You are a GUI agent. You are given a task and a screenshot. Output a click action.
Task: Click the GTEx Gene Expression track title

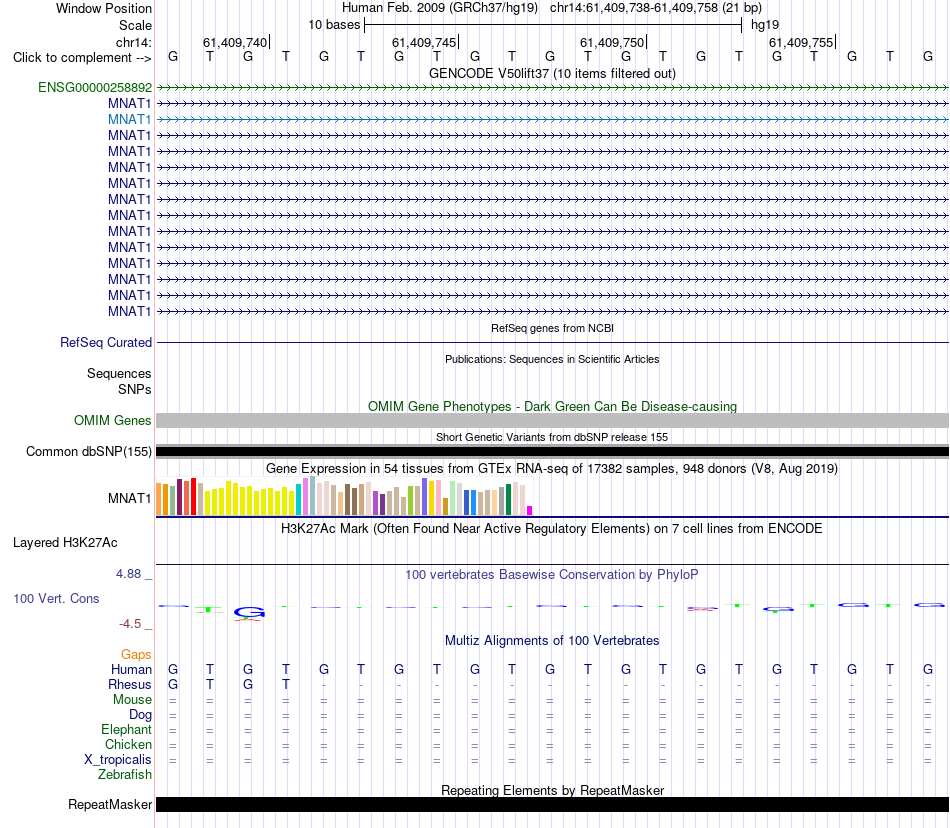[x=552, y=468]
